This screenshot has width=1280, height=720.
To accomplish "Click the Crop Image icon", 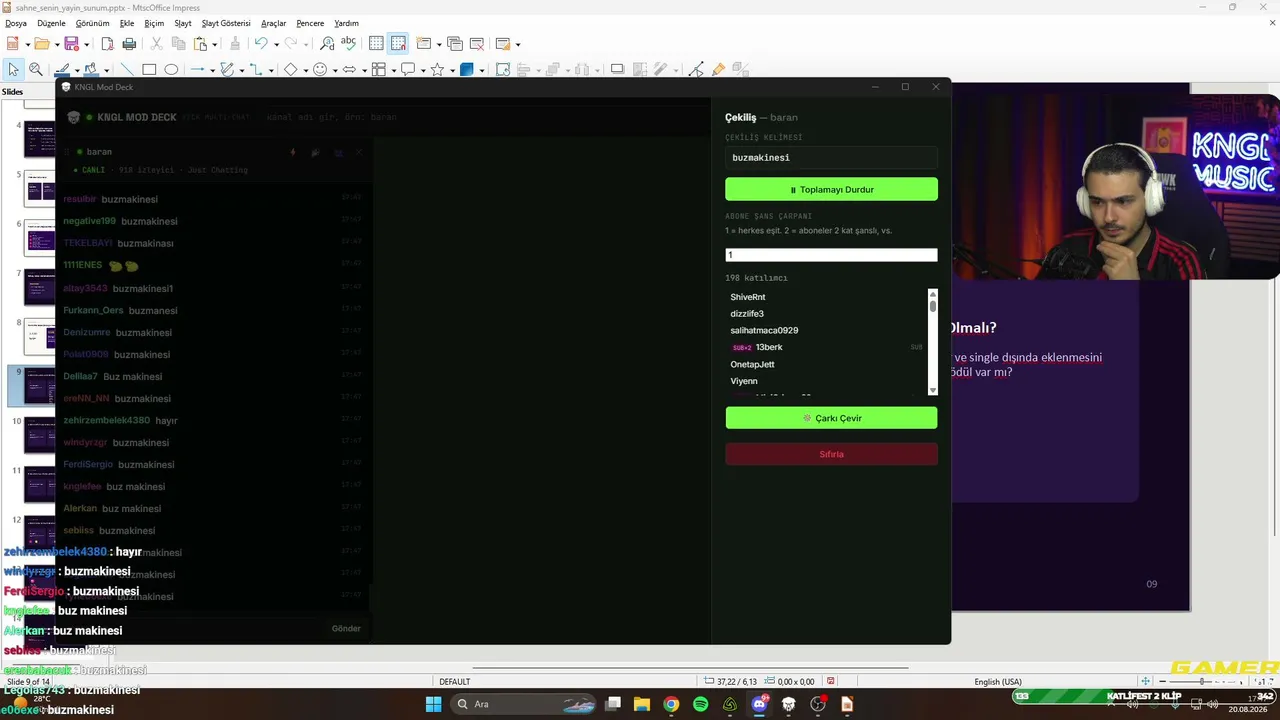I will pyautogui.click(x=639, y=69).
